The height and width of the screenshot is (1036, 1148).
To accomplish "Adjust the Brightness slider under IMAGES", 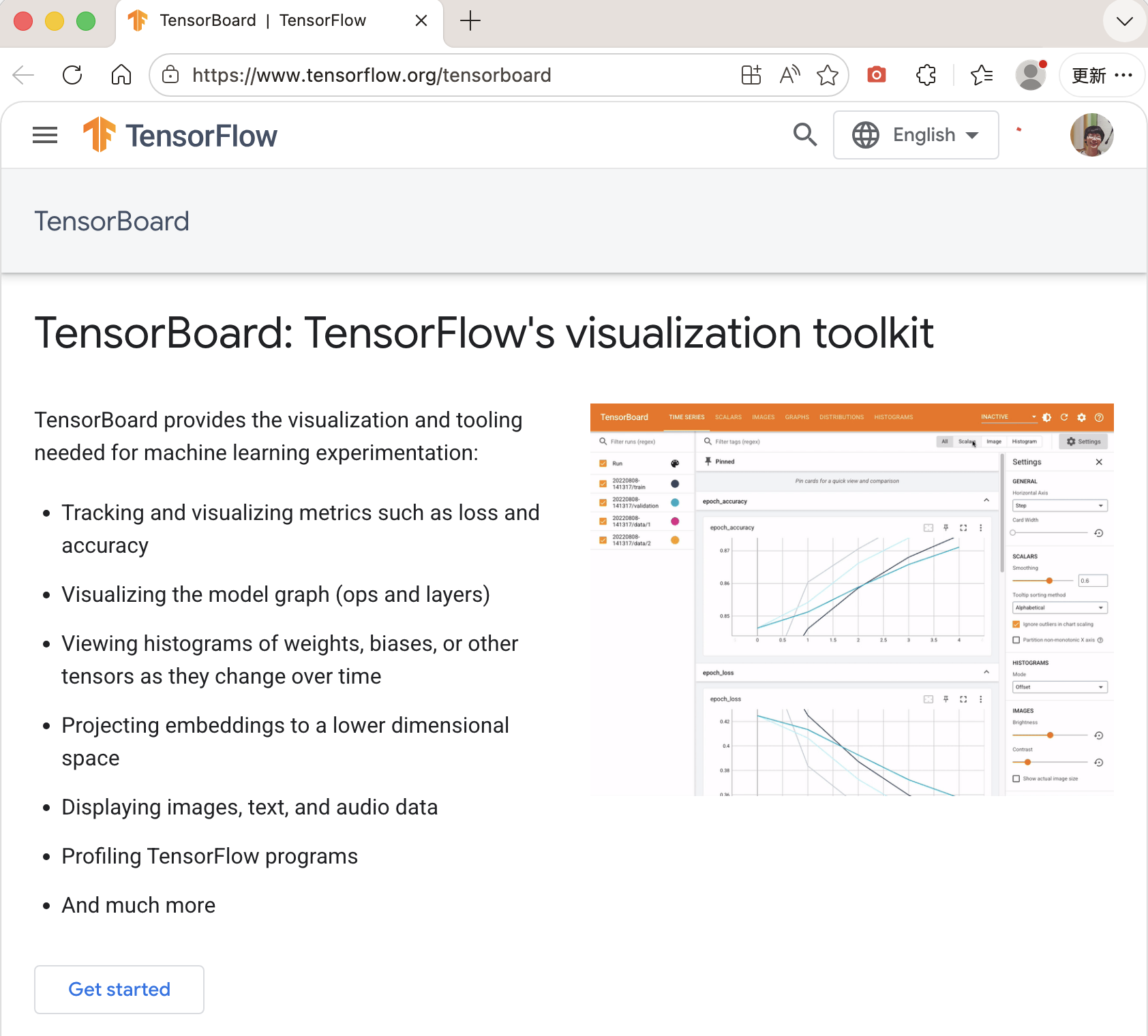I will (x=1050, y=735).
